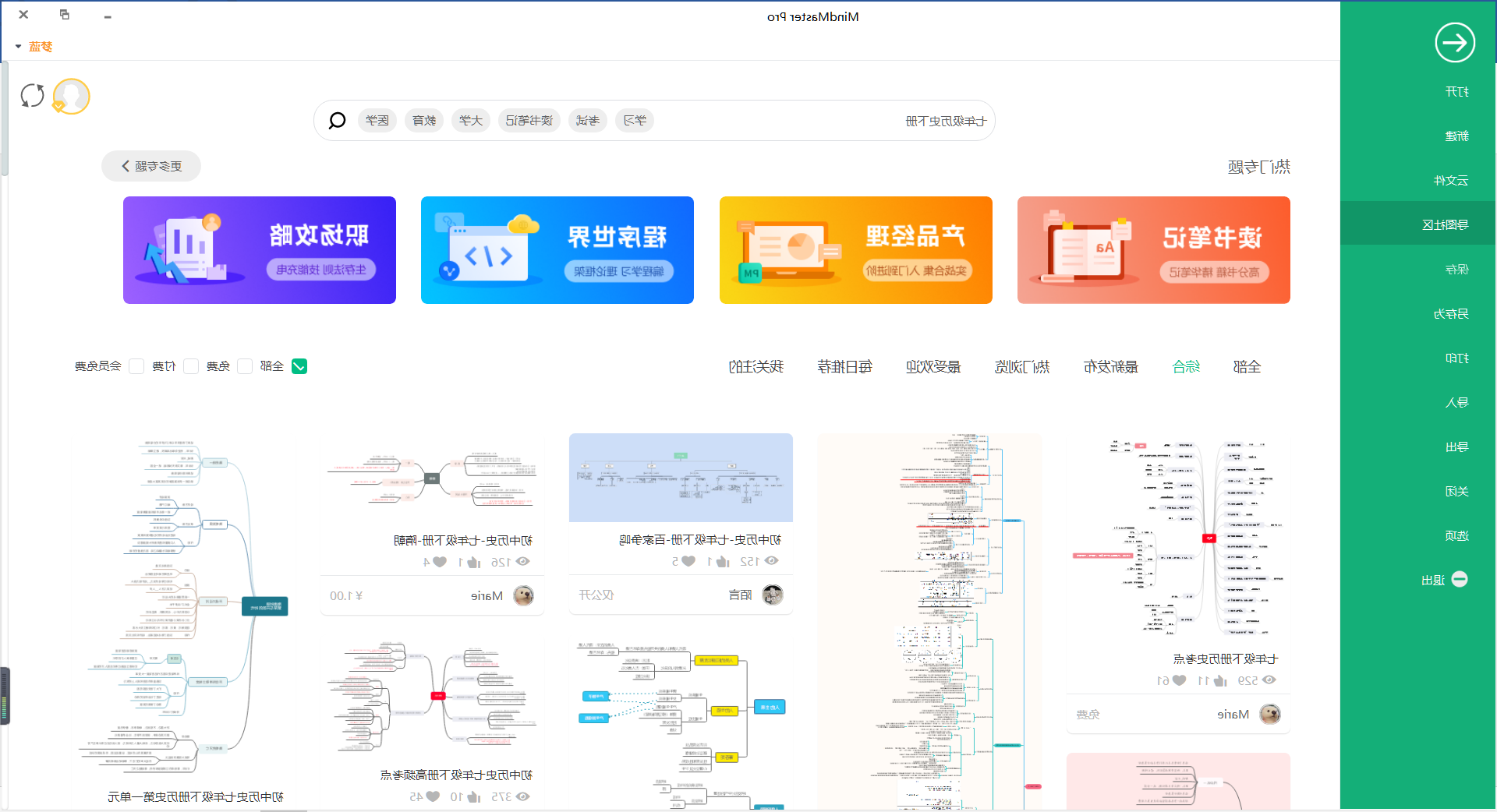The image size is (1497, 812).
Task: Click heart icon on 高频考点 card
Action: 433,796
